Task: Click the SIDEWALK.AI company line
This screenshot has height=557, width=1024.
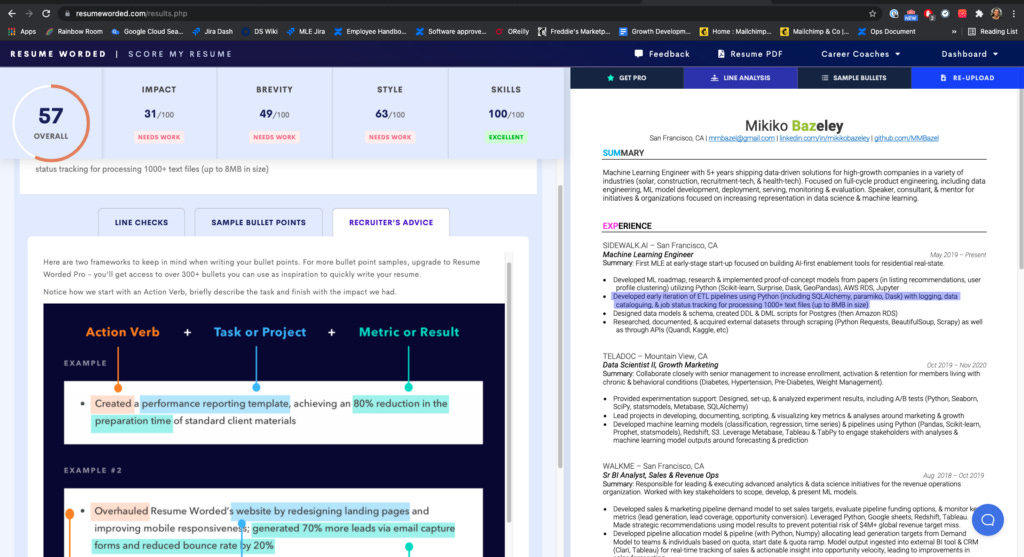Action: coord(660,246)
